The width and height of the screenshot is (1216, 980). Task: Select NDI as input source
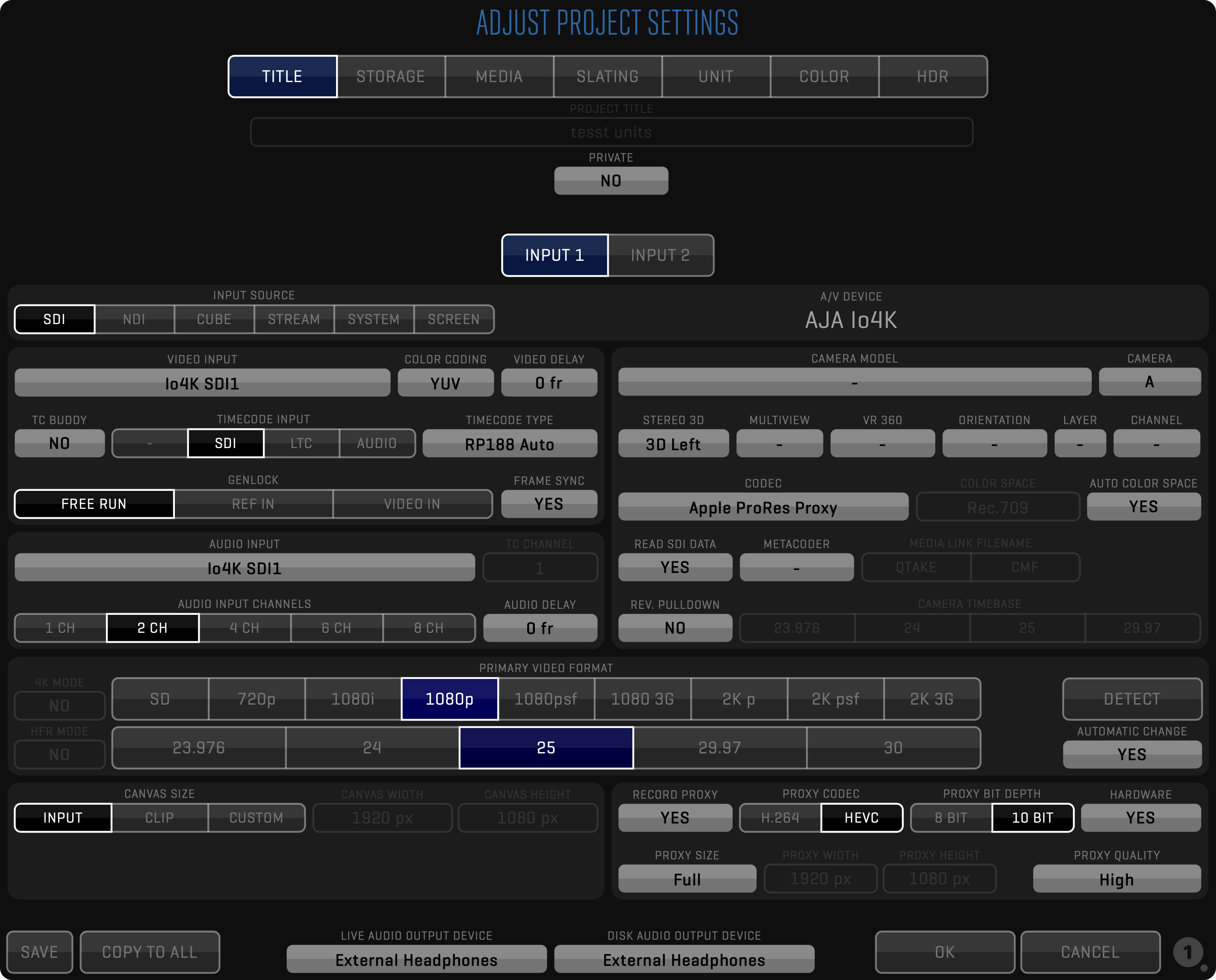[134, 319]
